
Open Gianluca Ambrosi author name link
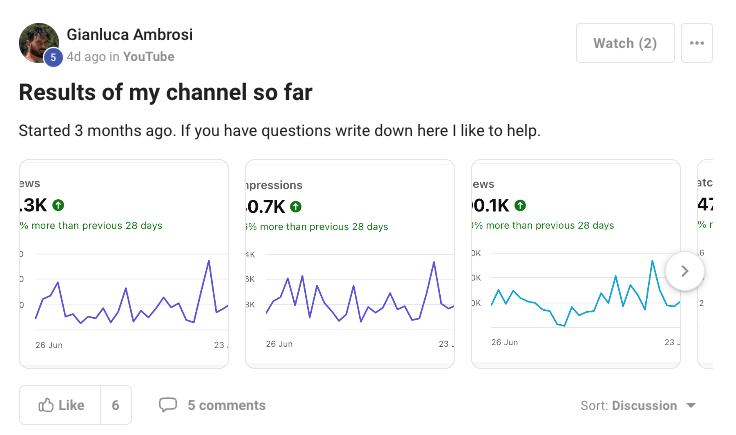pyautogui.click(x=130, y=35)
